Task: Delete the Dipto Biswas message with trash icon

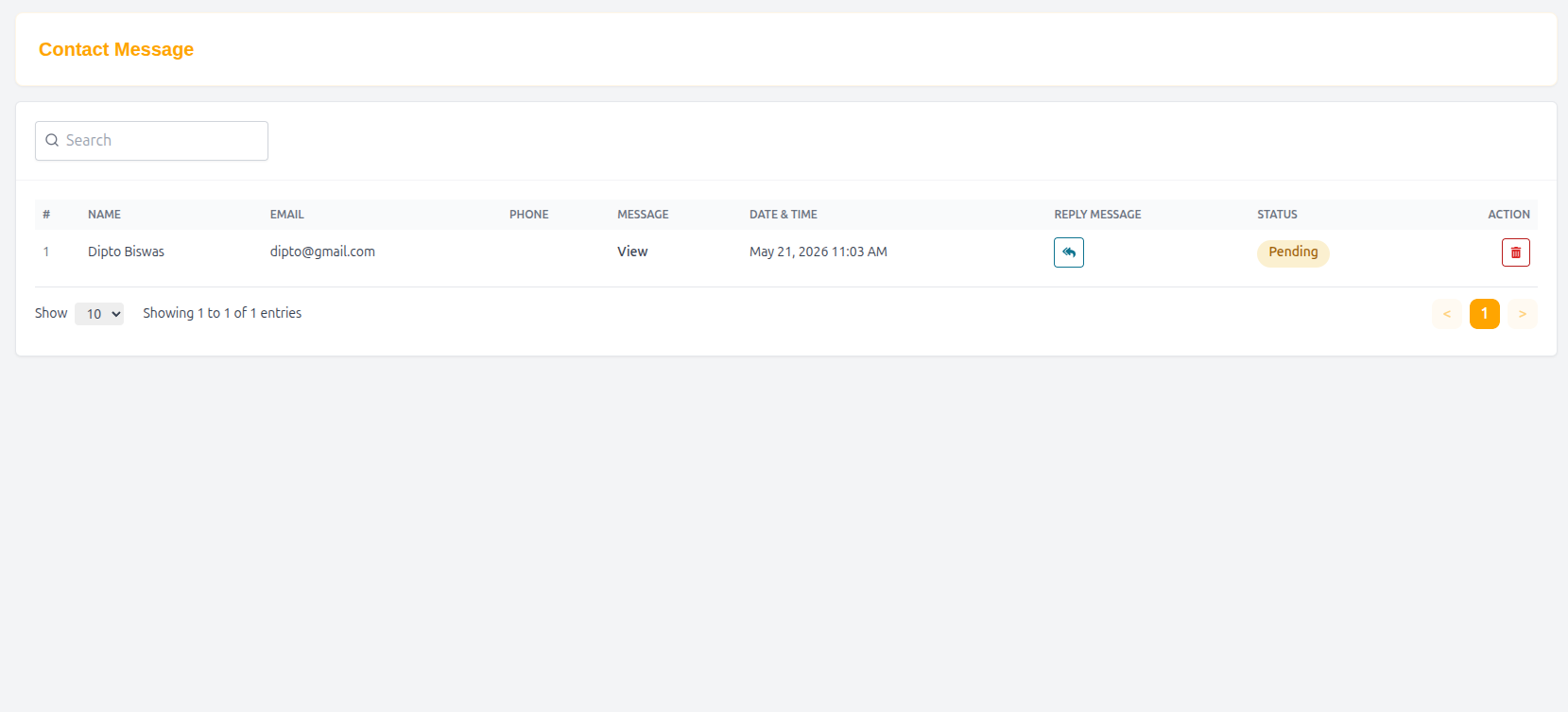Action: point(1516,252)
